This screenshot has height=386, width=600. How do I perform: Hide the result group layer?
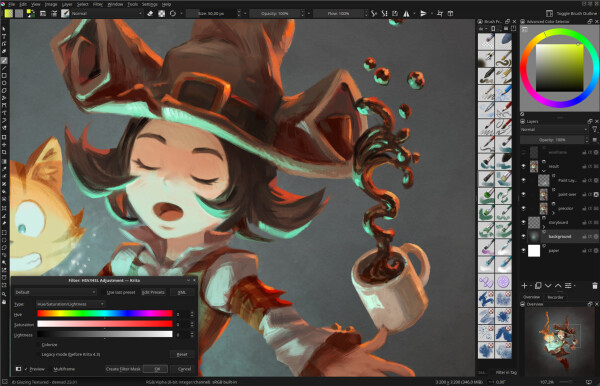click(523, 166)
